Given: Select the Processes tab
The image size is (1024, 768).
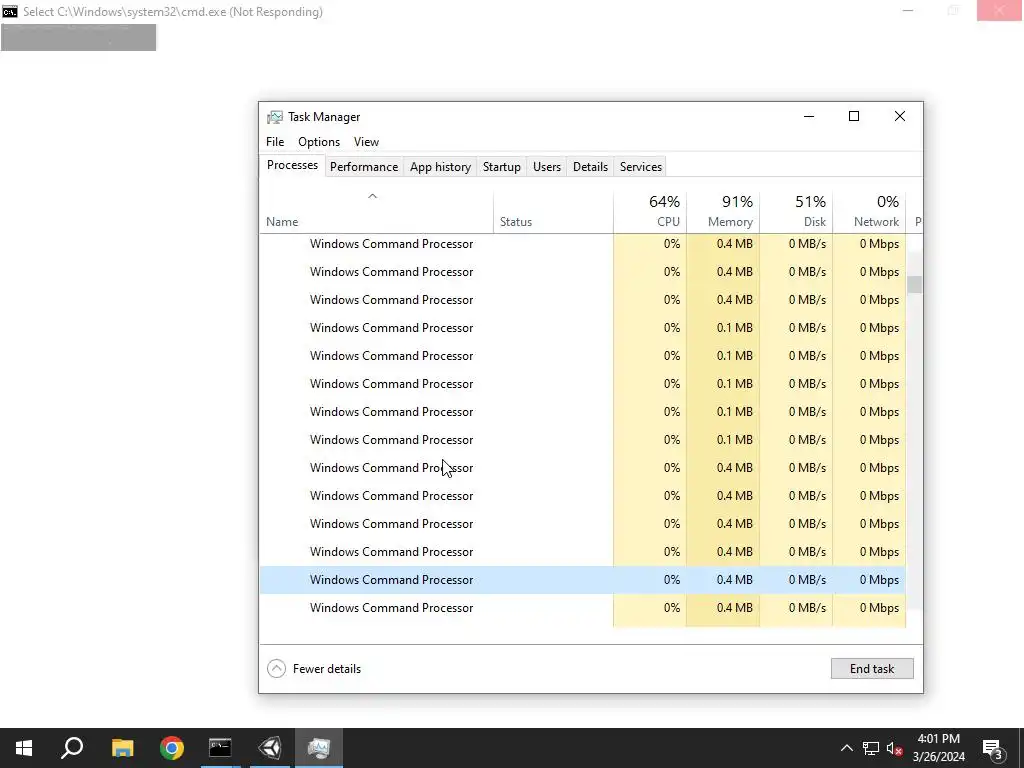Looking at the screenshot, I should (x=292, y=165).
